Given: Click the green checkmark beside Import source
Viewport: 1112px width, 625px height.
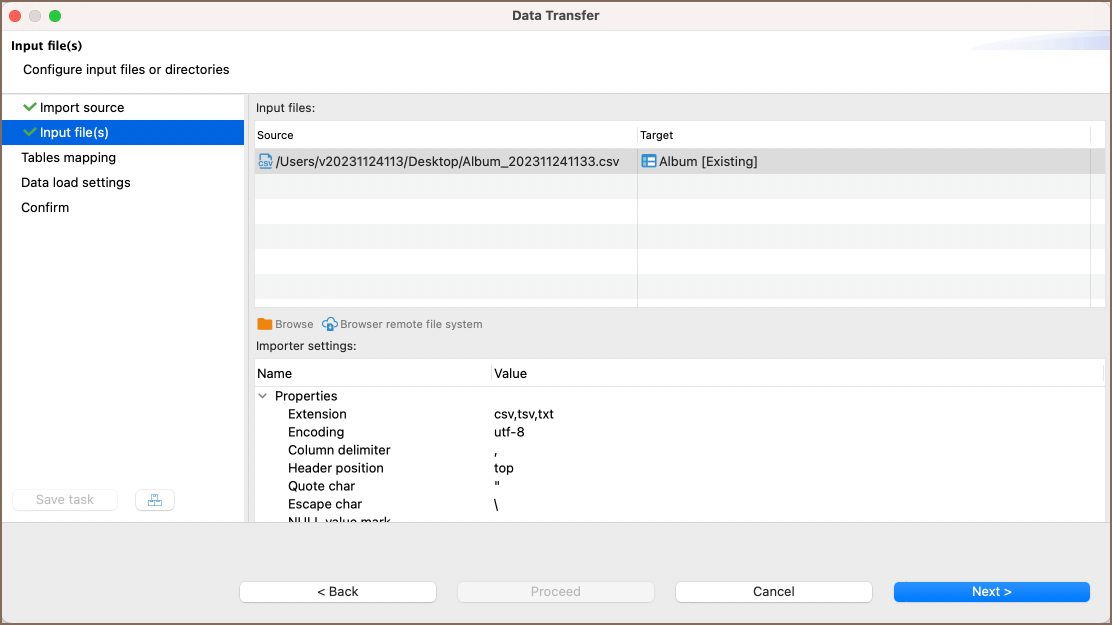Looking at the screenshot, I should pyautogui.click(x=29, y=107).
